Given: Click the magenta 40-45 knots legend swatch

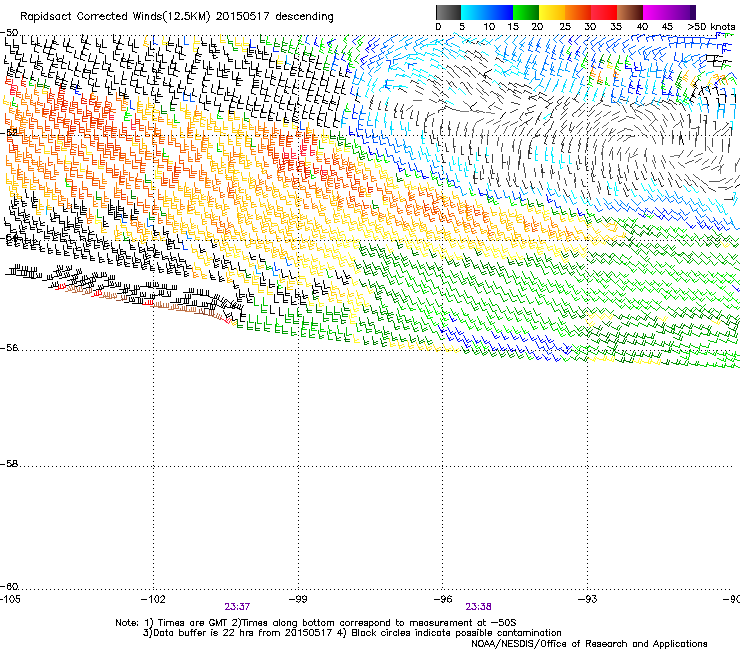Looking at the screenshot, I should [x=656, y=12].
